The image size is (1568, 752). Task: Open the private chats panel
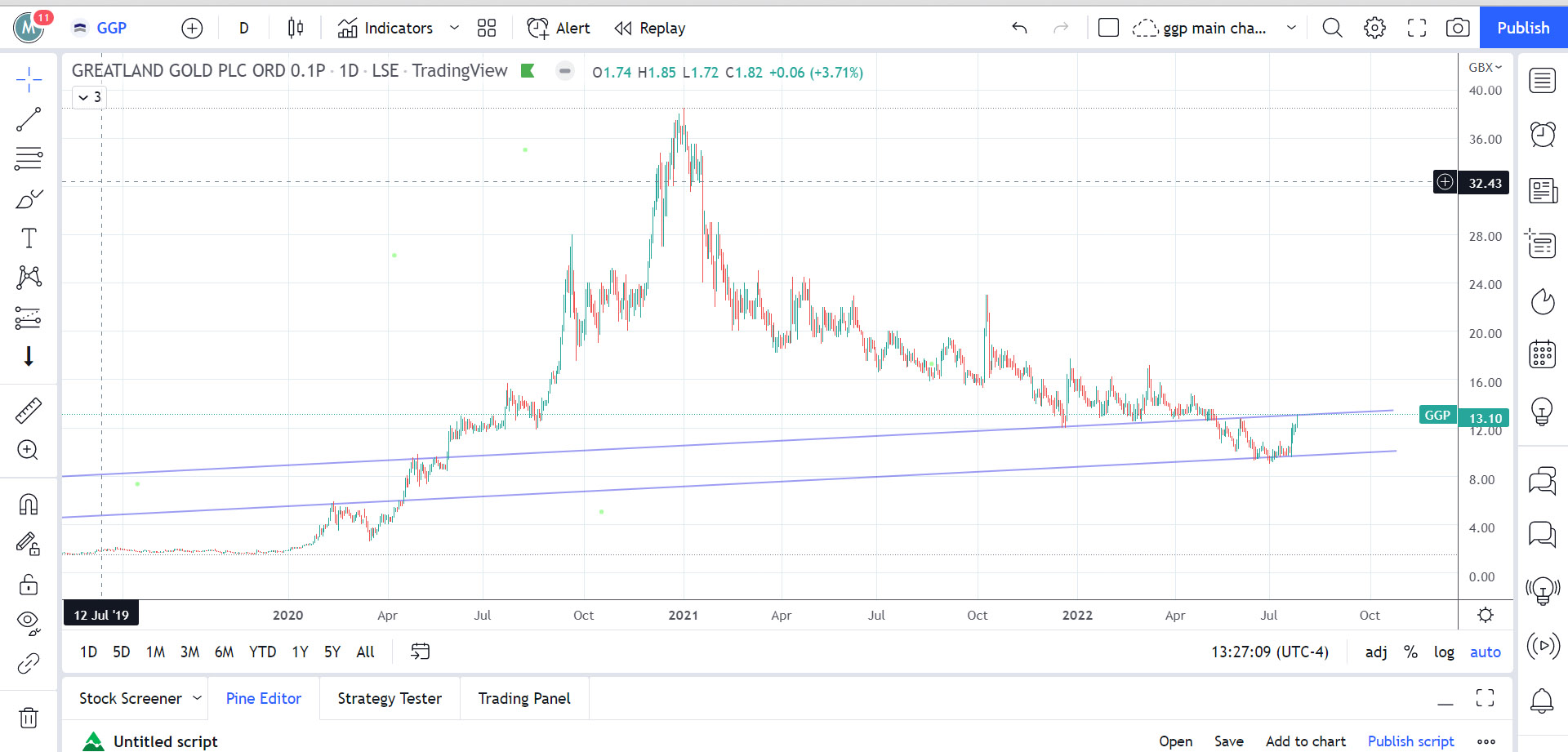point(1543,535)
